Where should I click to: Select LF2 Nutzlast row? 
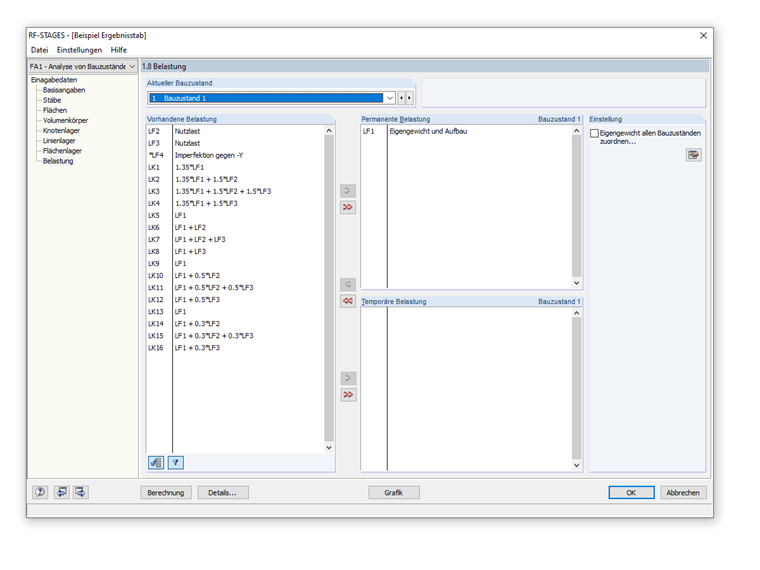(x=235, y=131)
